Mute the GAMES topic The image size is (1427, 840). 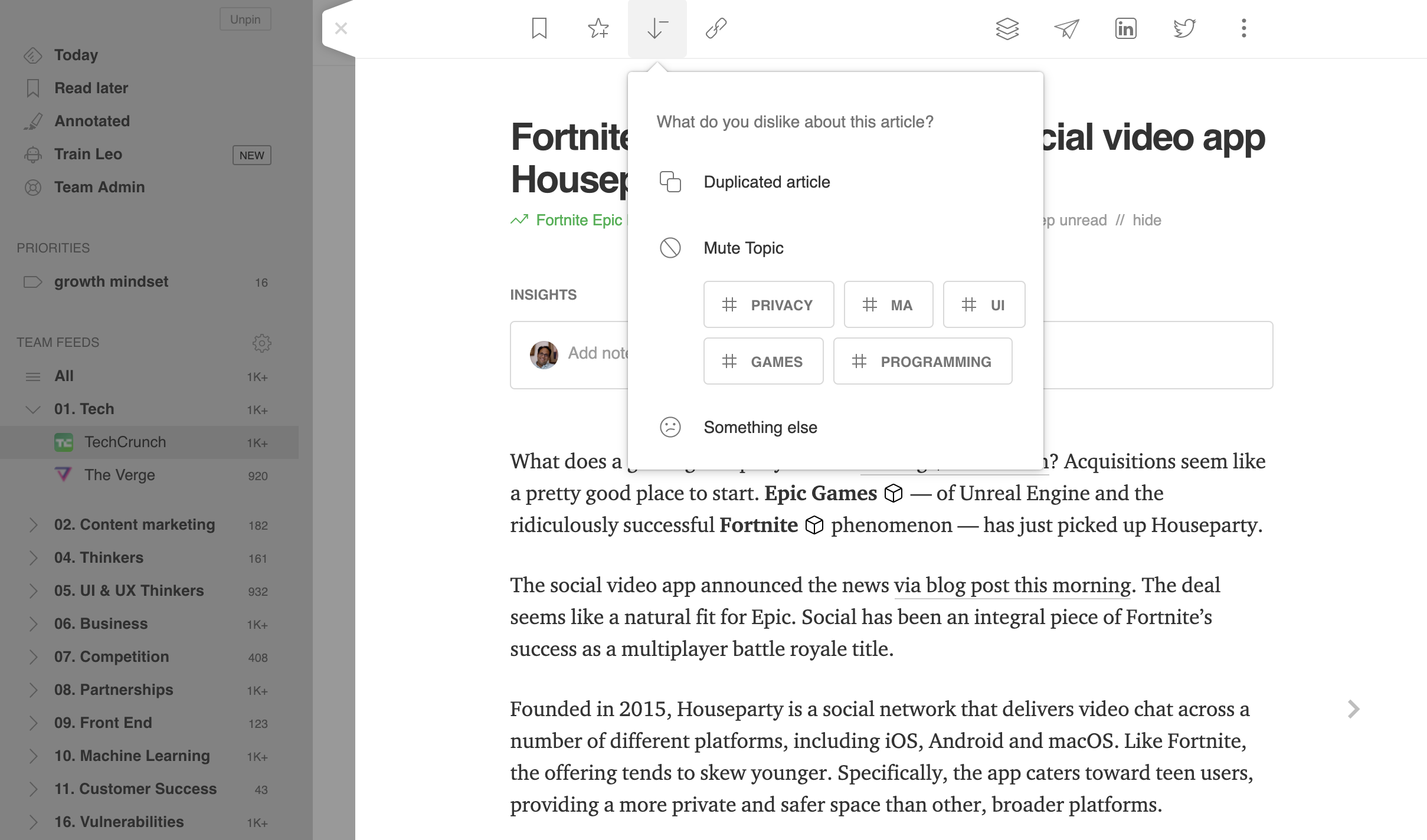763,361
